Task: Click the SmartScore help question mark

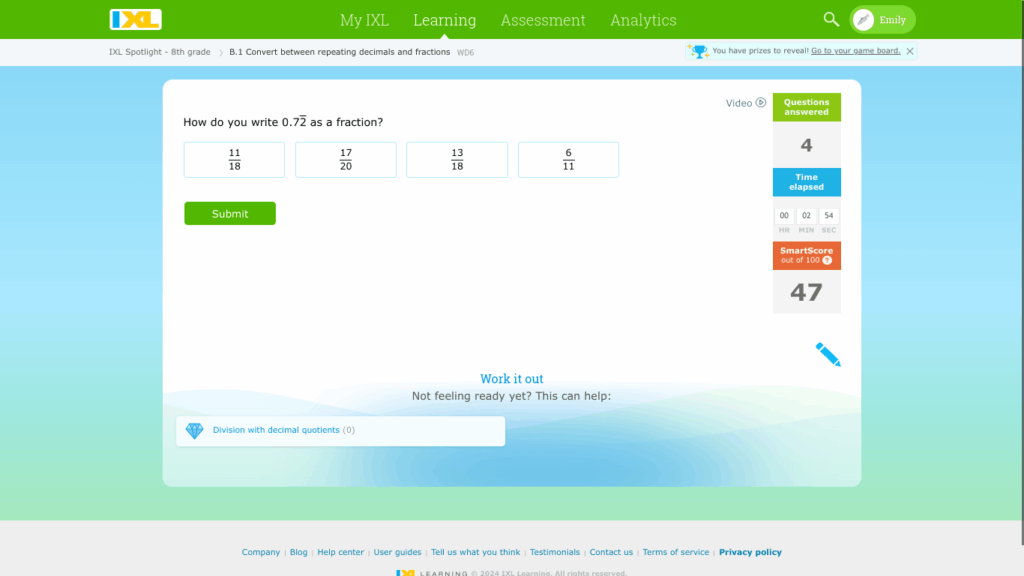Action: pos(827,260)
